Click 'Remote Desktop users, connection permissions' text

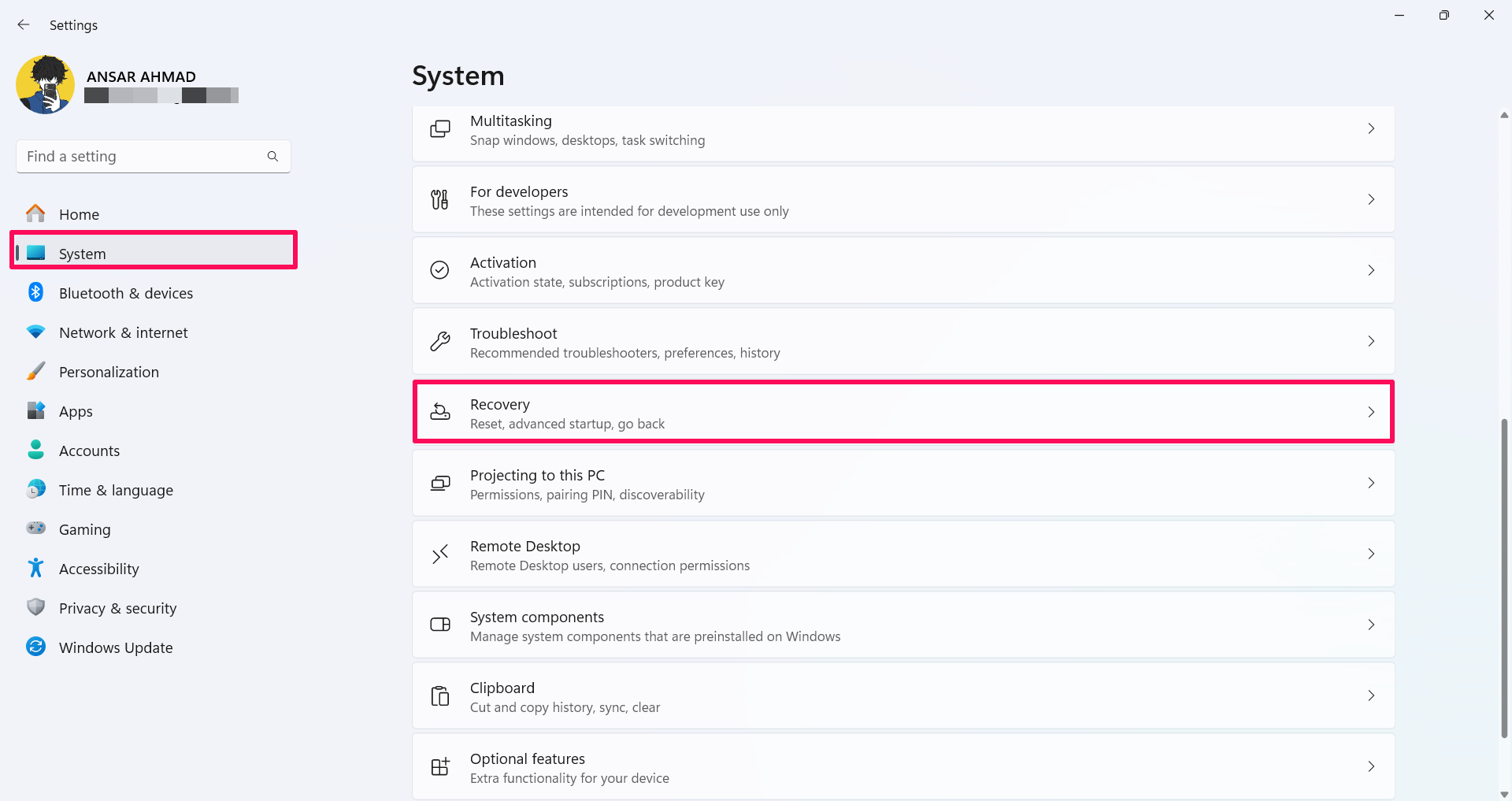click(610, 566)
